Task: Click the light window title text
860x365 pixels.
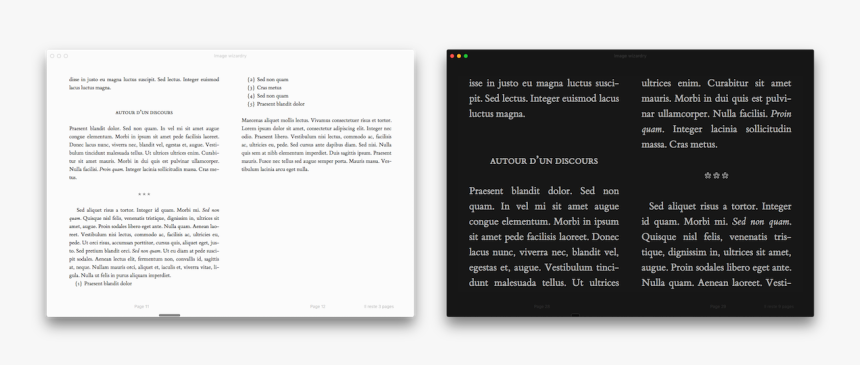Action: click(x=230, y=56)
